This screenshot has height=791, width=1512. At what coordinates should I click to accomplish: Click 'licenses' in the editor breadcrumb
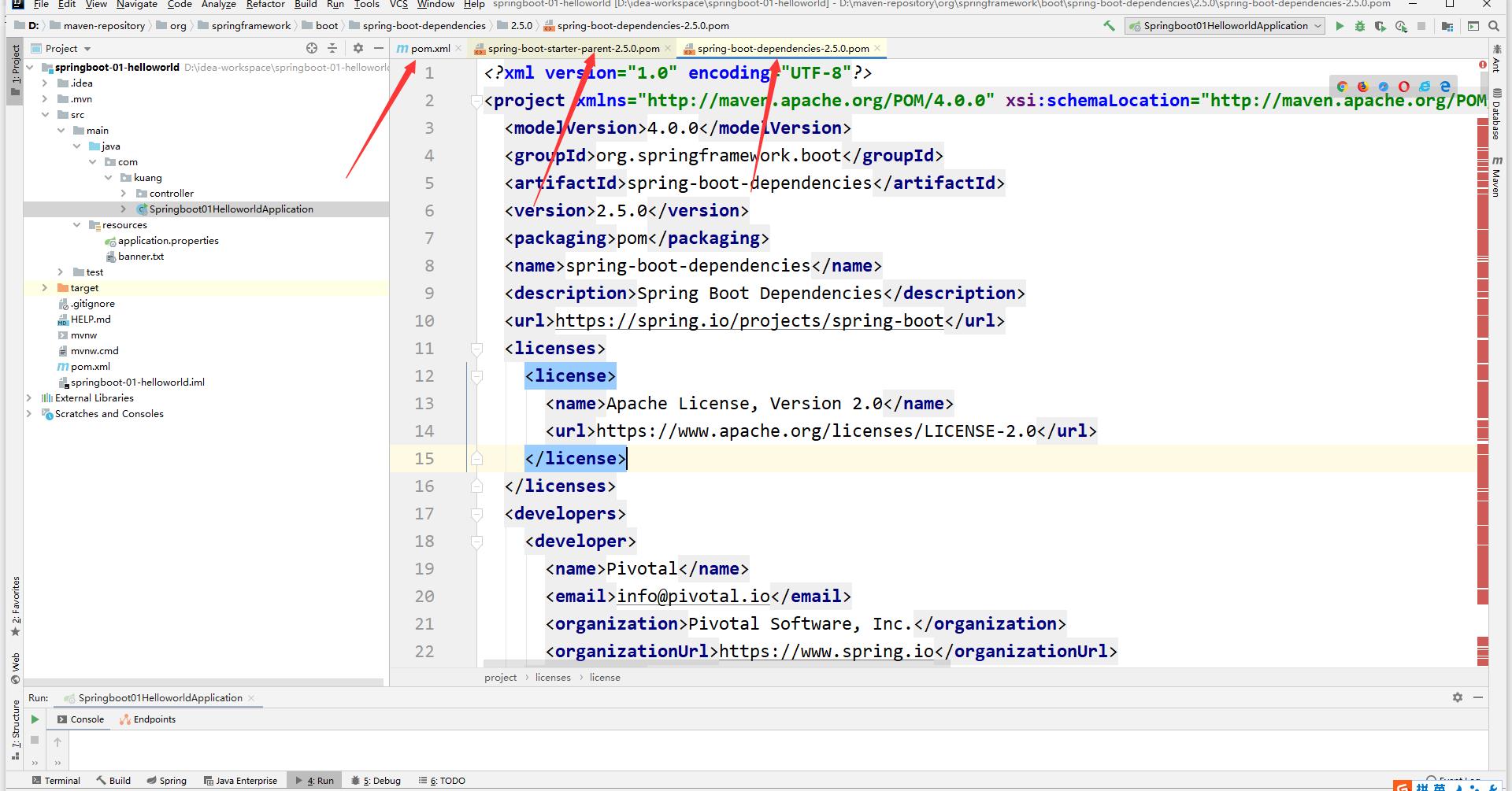coord(553,678)
